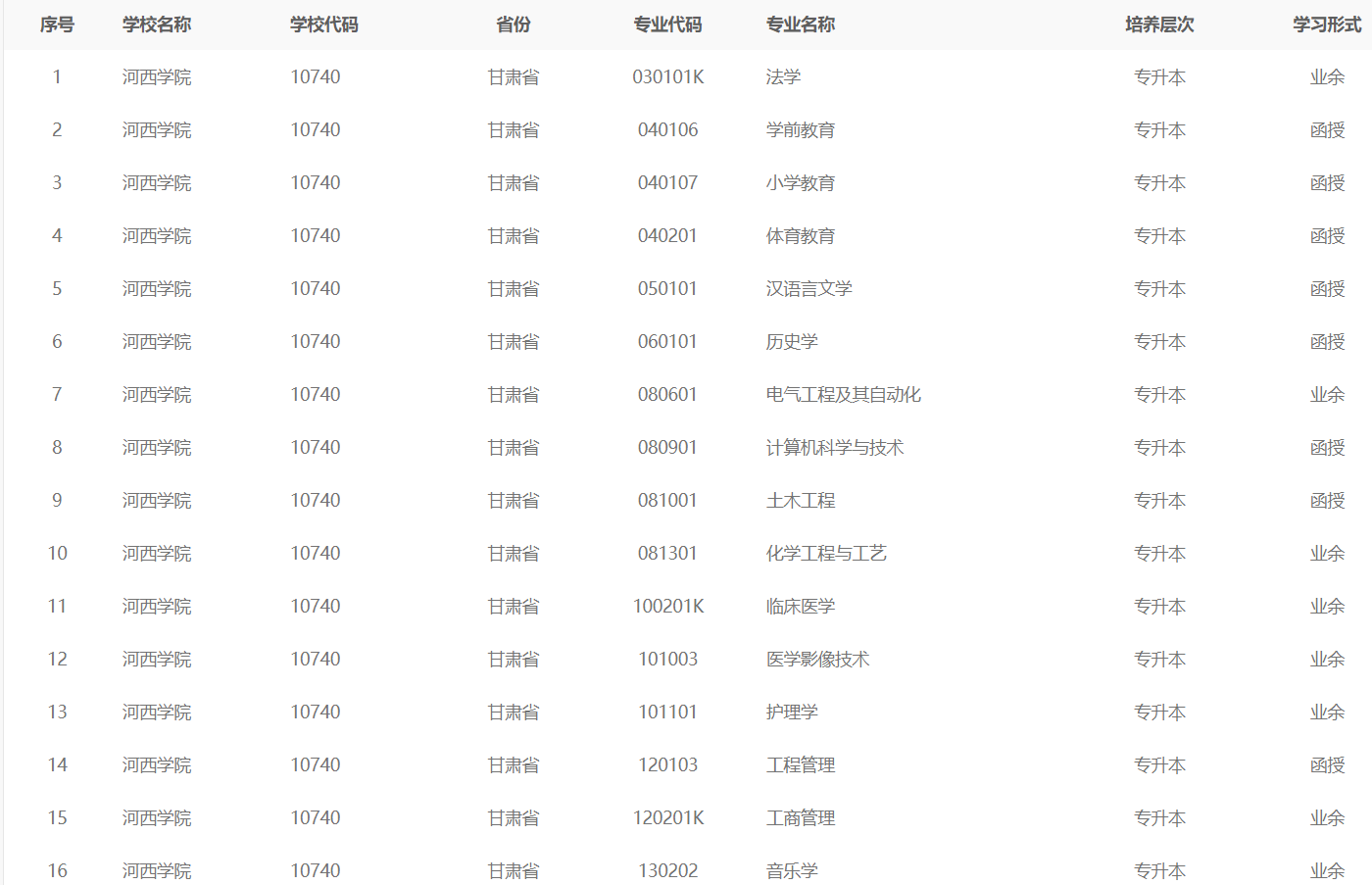Click major code 030101K

click(668, 77)
